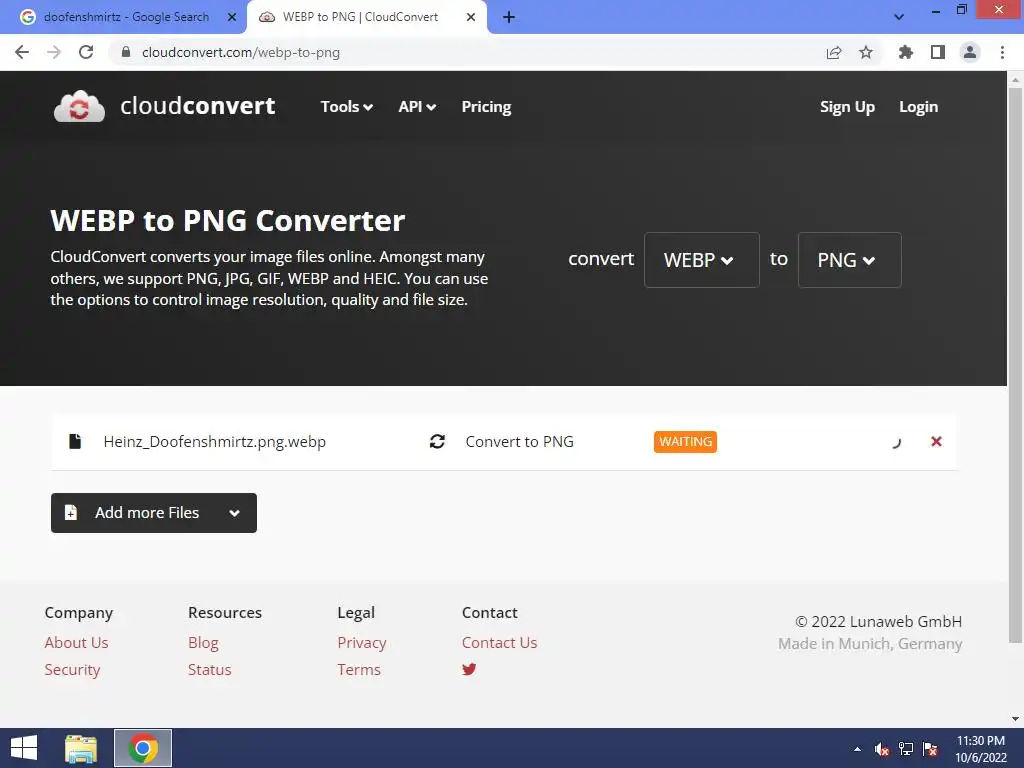This screenshot has width=1024, height=768.
Task: Click the WEBP to PNG Converter heading
Action: tap(227, 221)
